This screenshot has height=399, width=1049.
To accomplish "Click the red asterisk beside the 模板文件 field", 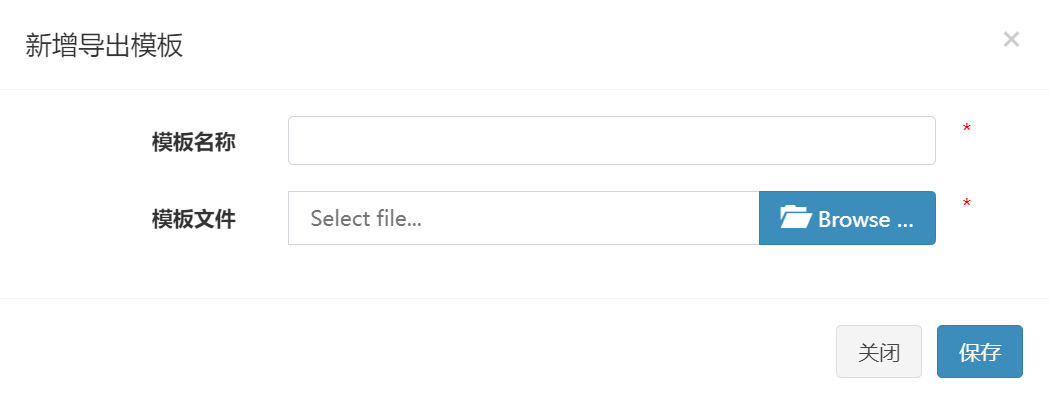I will tap(966, 204).
